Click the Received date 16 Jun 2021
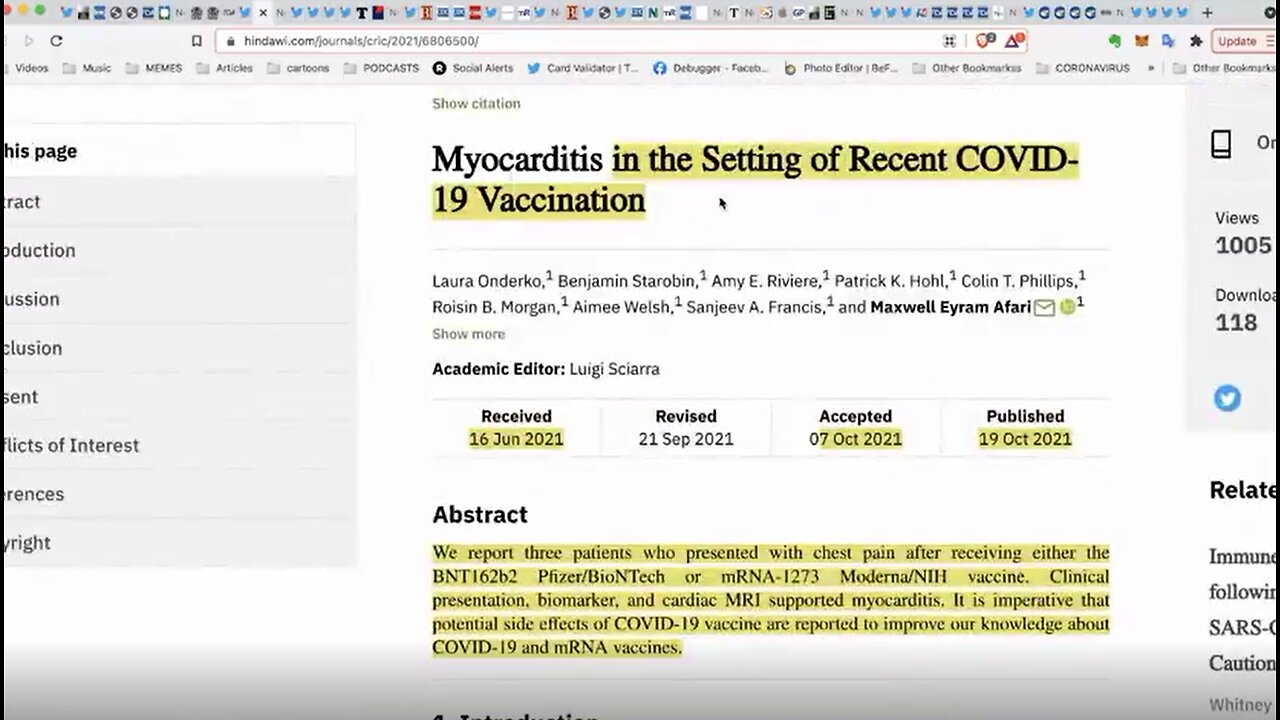The image size is (1280, 720). 516,439
